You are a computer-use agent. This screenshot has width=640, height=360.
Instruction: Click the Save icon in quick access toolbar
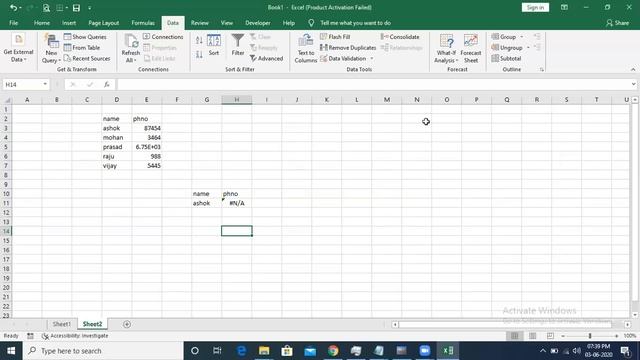click(76, 8)
